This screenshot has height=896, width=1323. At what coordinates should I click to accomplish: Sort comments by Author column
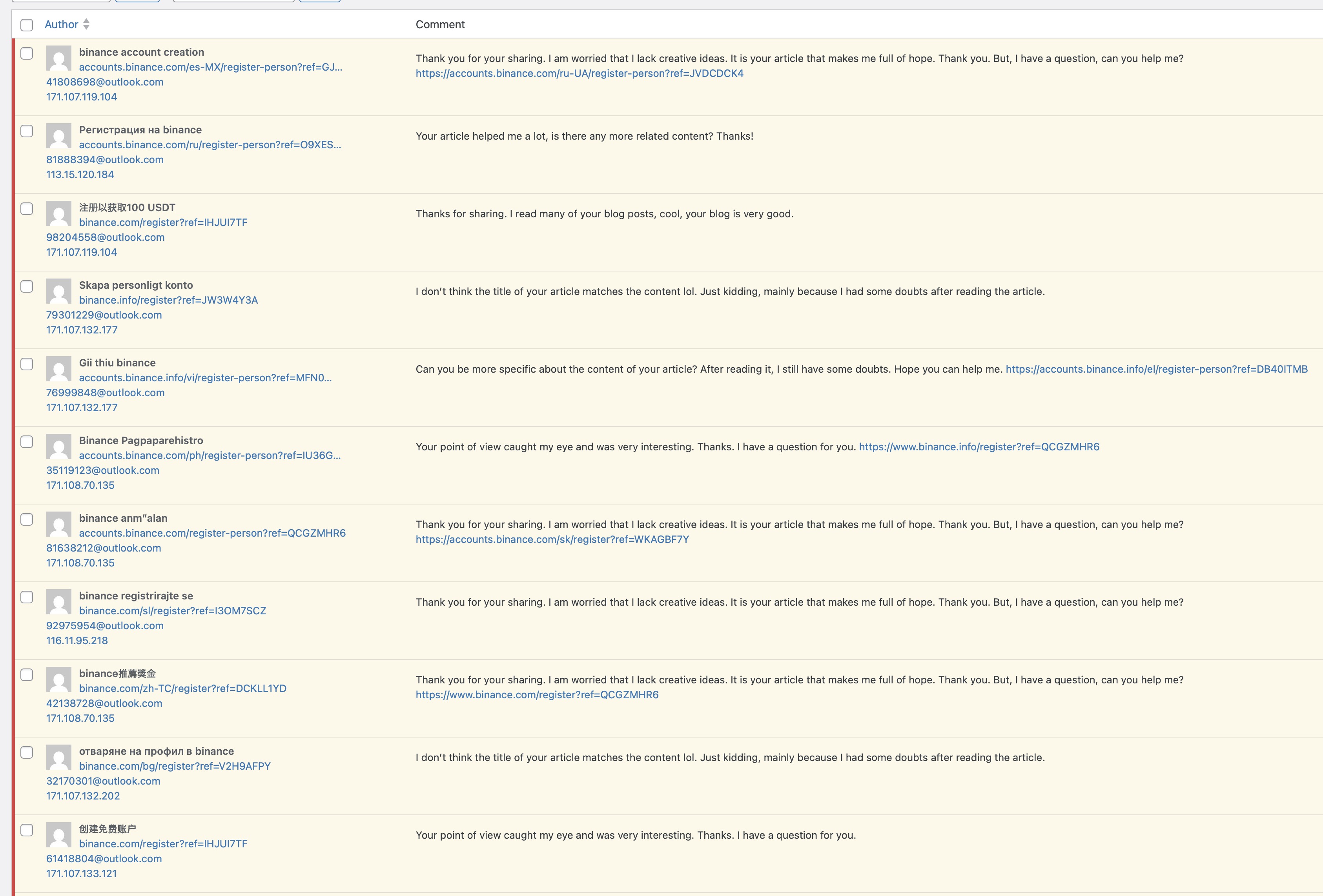click(61, 24)
